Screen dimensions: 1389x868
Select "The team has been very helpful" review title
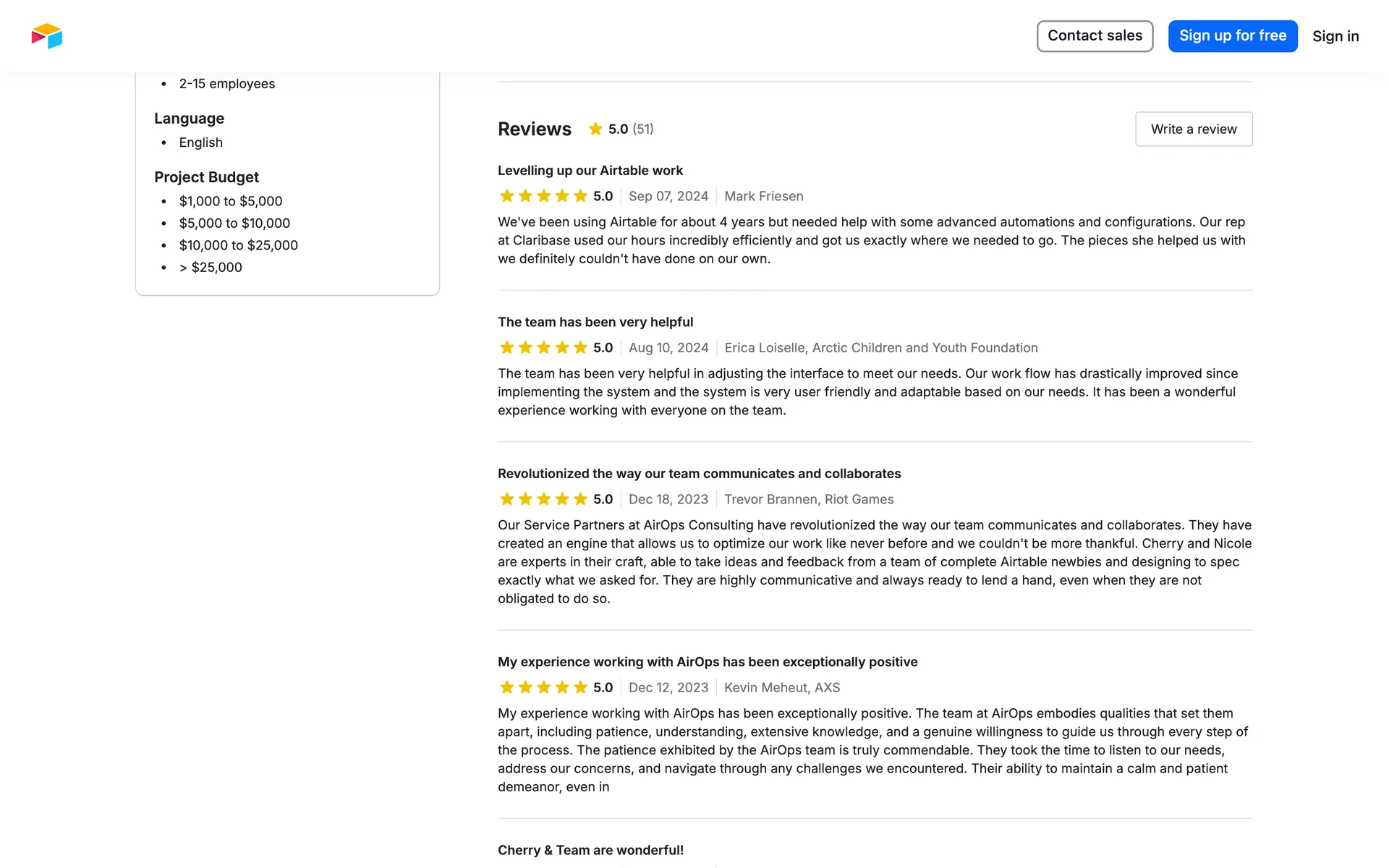pos(595,322)
